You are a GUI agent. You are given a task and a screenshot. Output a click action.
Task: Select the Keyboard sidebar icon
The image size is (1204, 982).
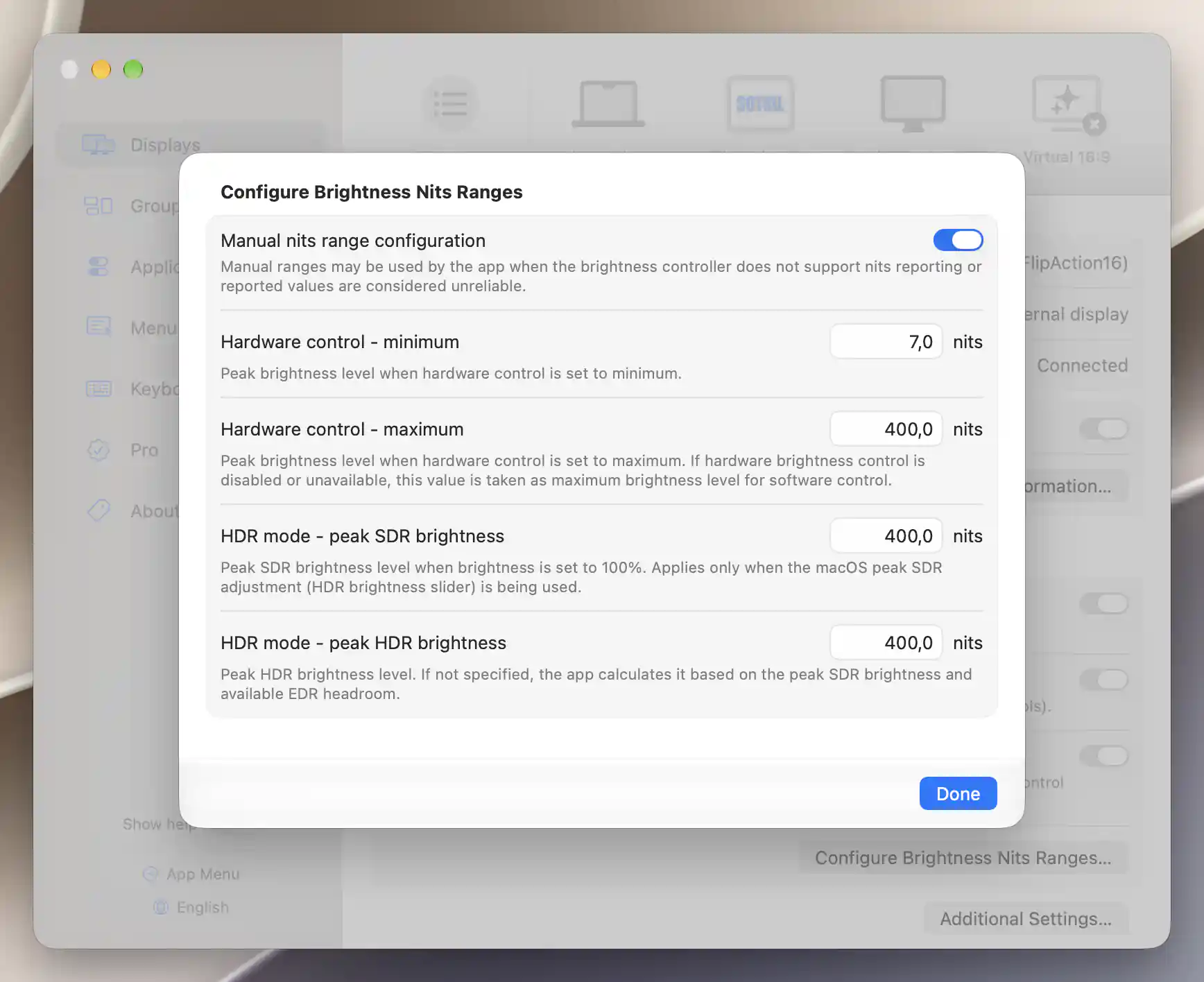(98, 388)
